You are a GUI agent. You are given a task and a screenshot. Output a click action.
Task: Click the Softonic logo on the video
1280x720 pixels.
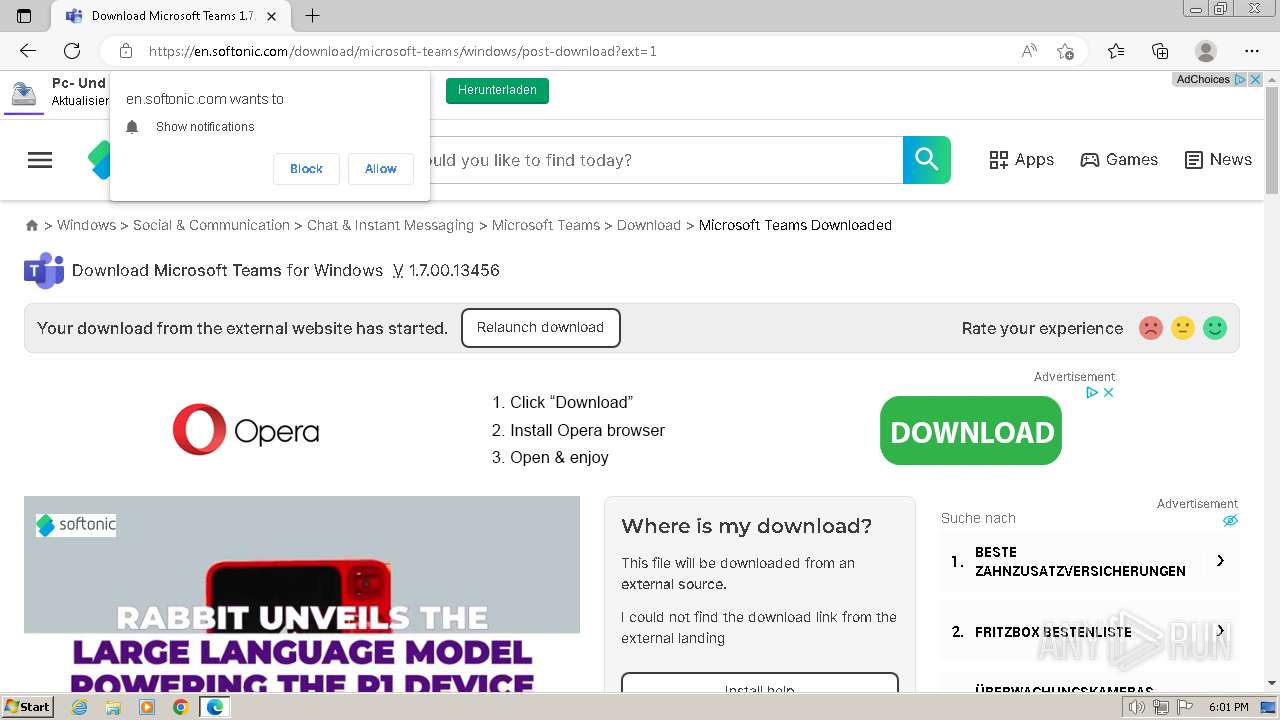[76, 524]
